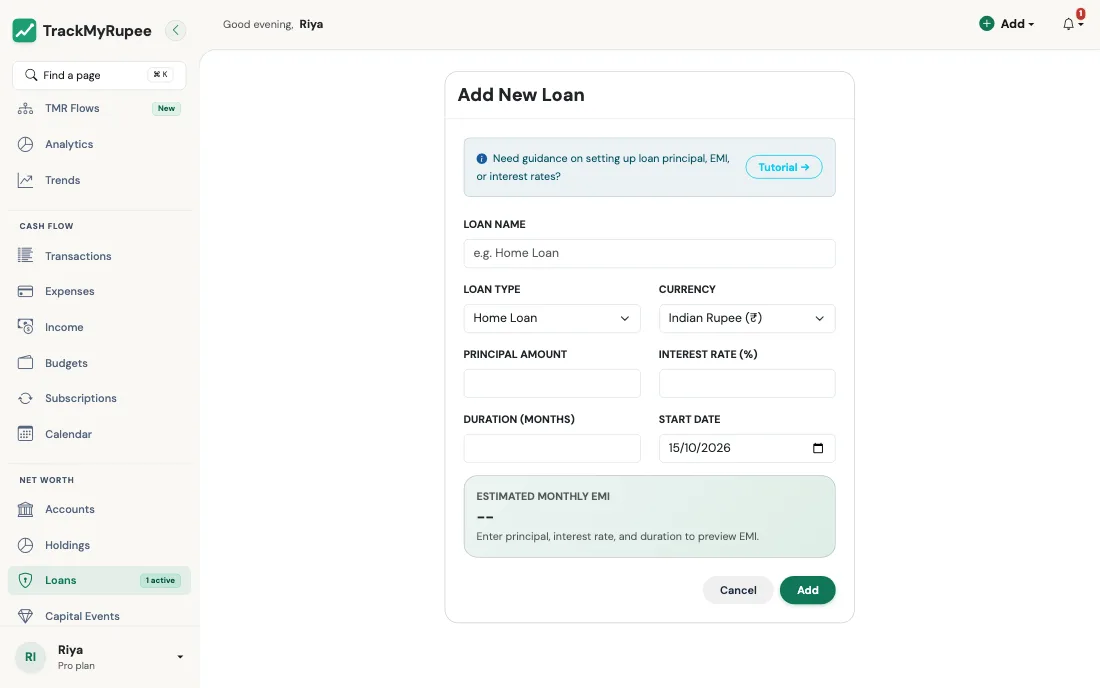The height and width of the screenshot is (688, 1100).
Task: Click the RI user avatar
Action: [x=30, y=657]
